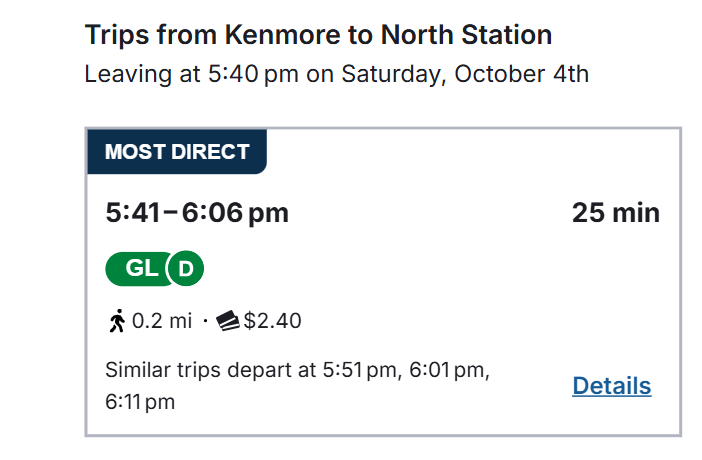Open the Details link for the trip

pos(611,386)
